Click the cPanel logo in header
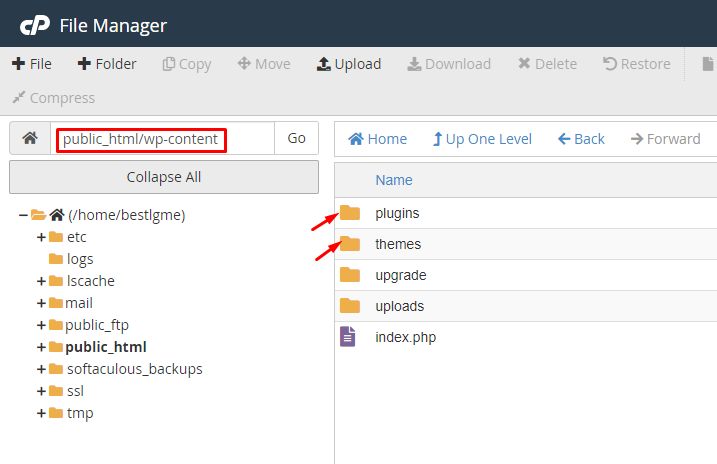 [35, 25]
